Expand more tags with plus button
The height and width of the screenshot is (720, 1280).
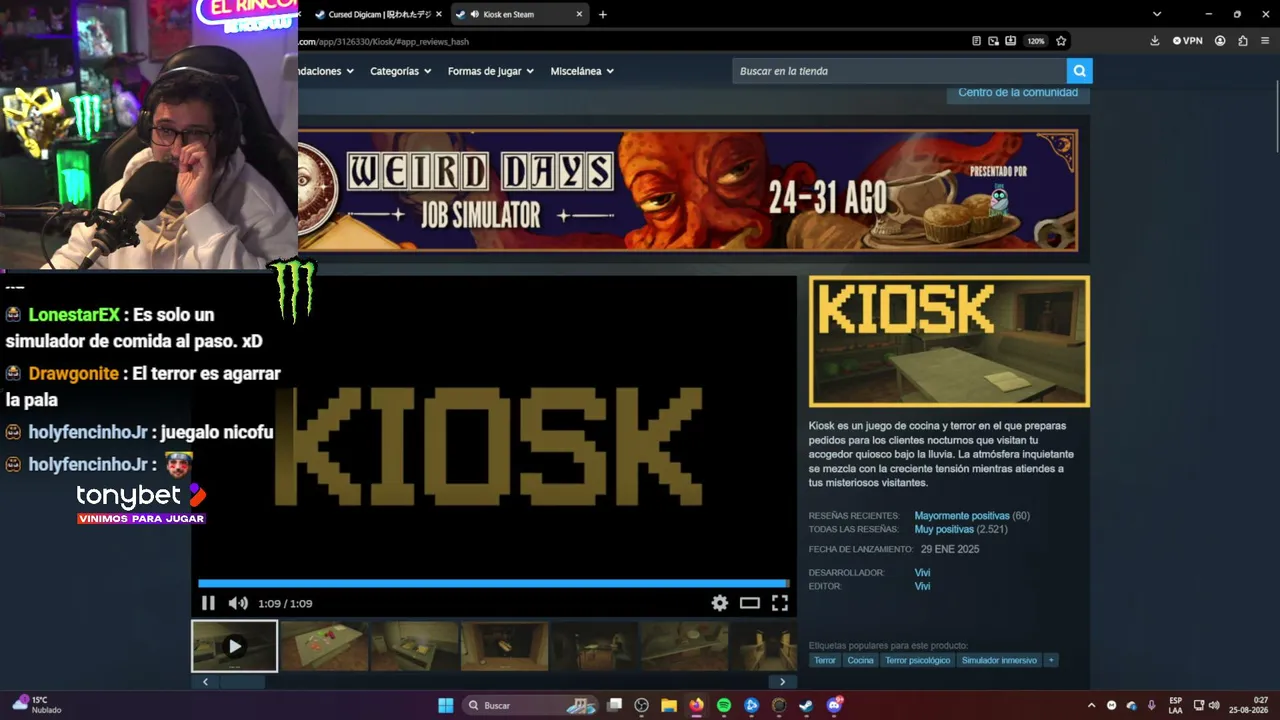click(1051, 660)
